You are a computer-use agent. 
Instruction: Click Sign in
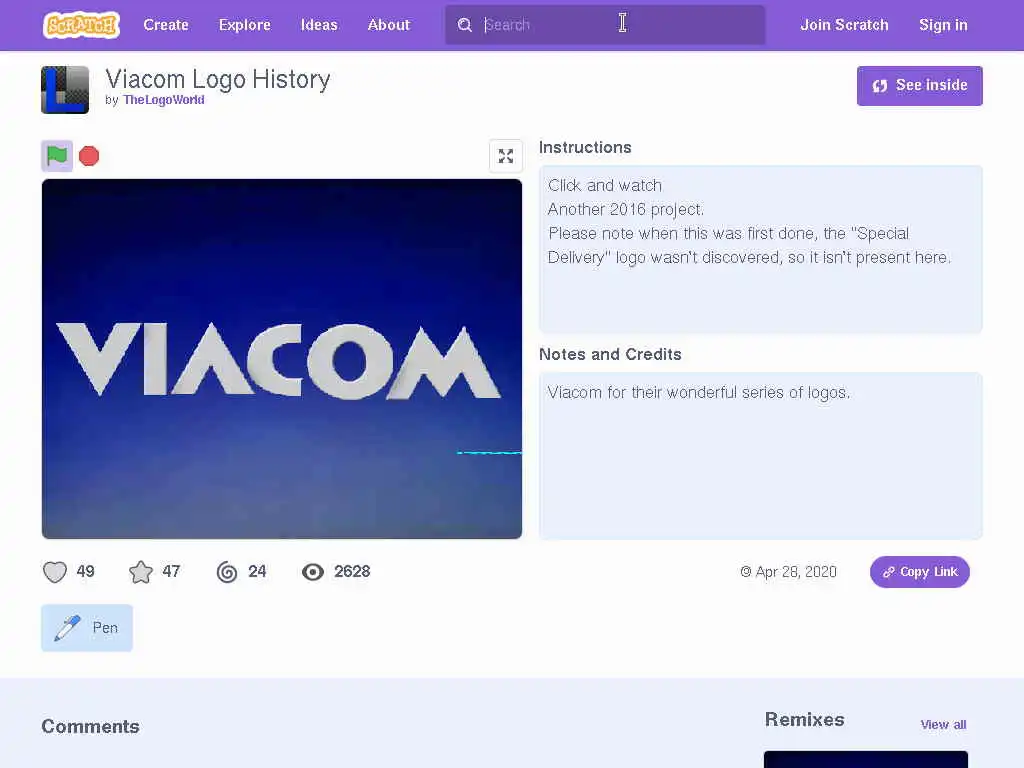click(943, 25)
